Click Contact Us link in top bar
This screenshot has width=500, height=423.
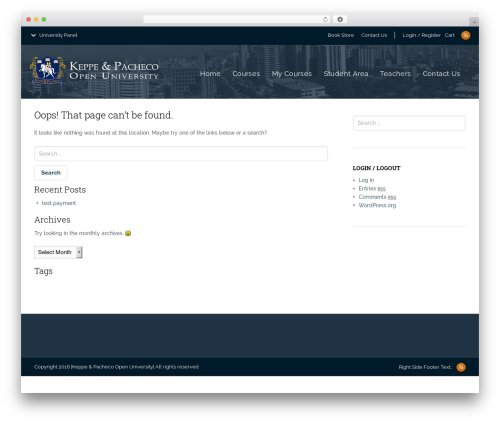[374, 35]
